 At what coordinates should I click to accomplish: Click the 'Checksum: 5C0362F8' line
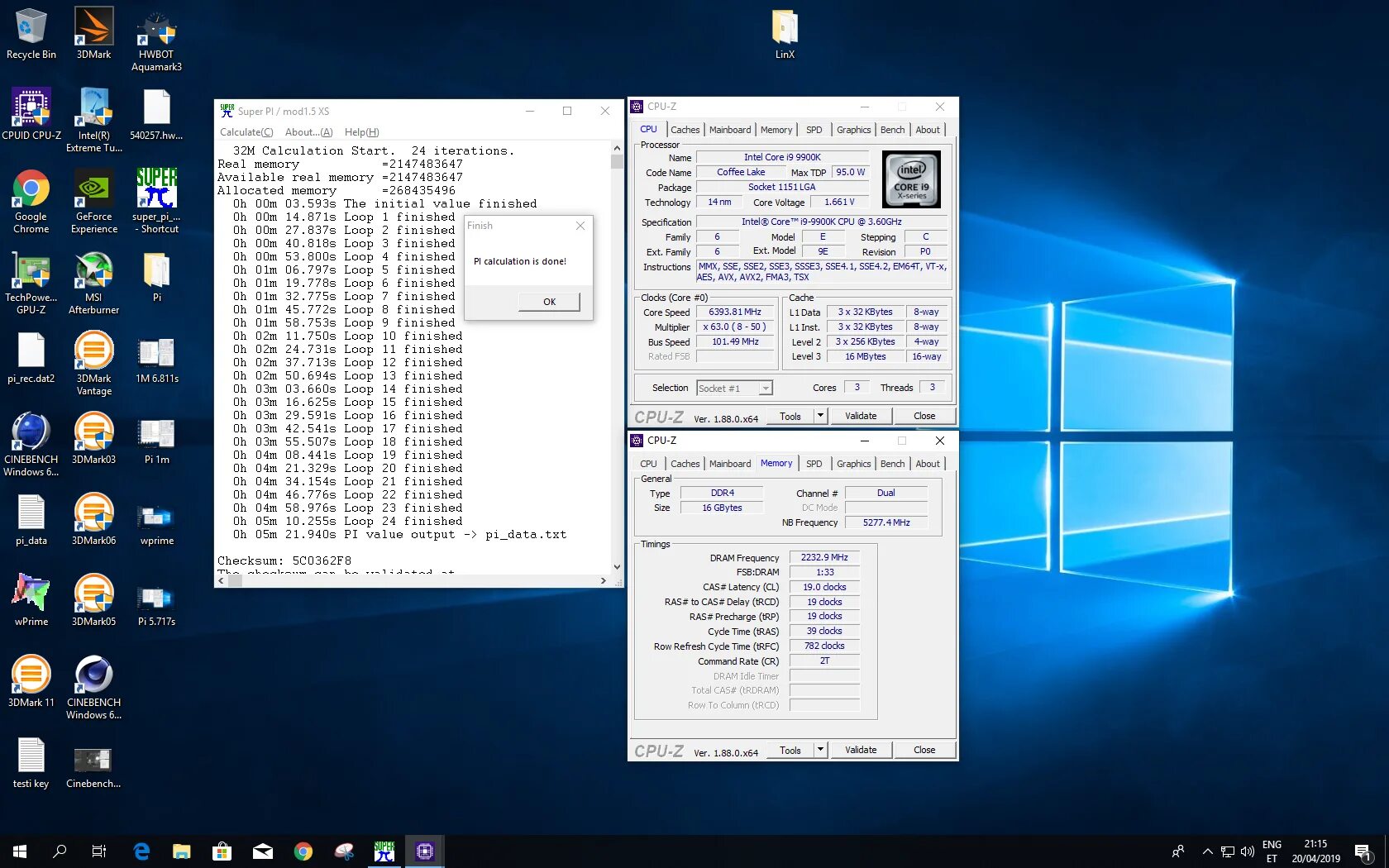click(284, 561)
